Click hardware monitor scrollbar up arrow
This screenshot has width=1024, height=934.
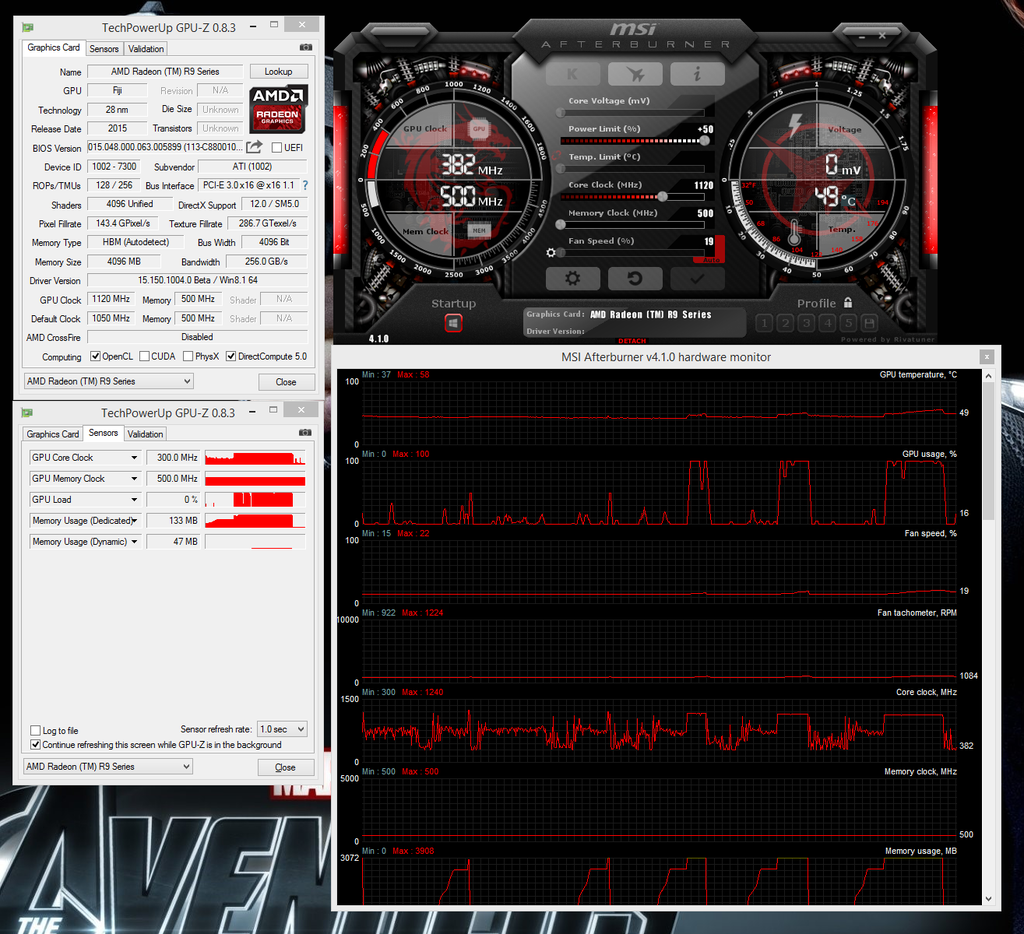988,376
